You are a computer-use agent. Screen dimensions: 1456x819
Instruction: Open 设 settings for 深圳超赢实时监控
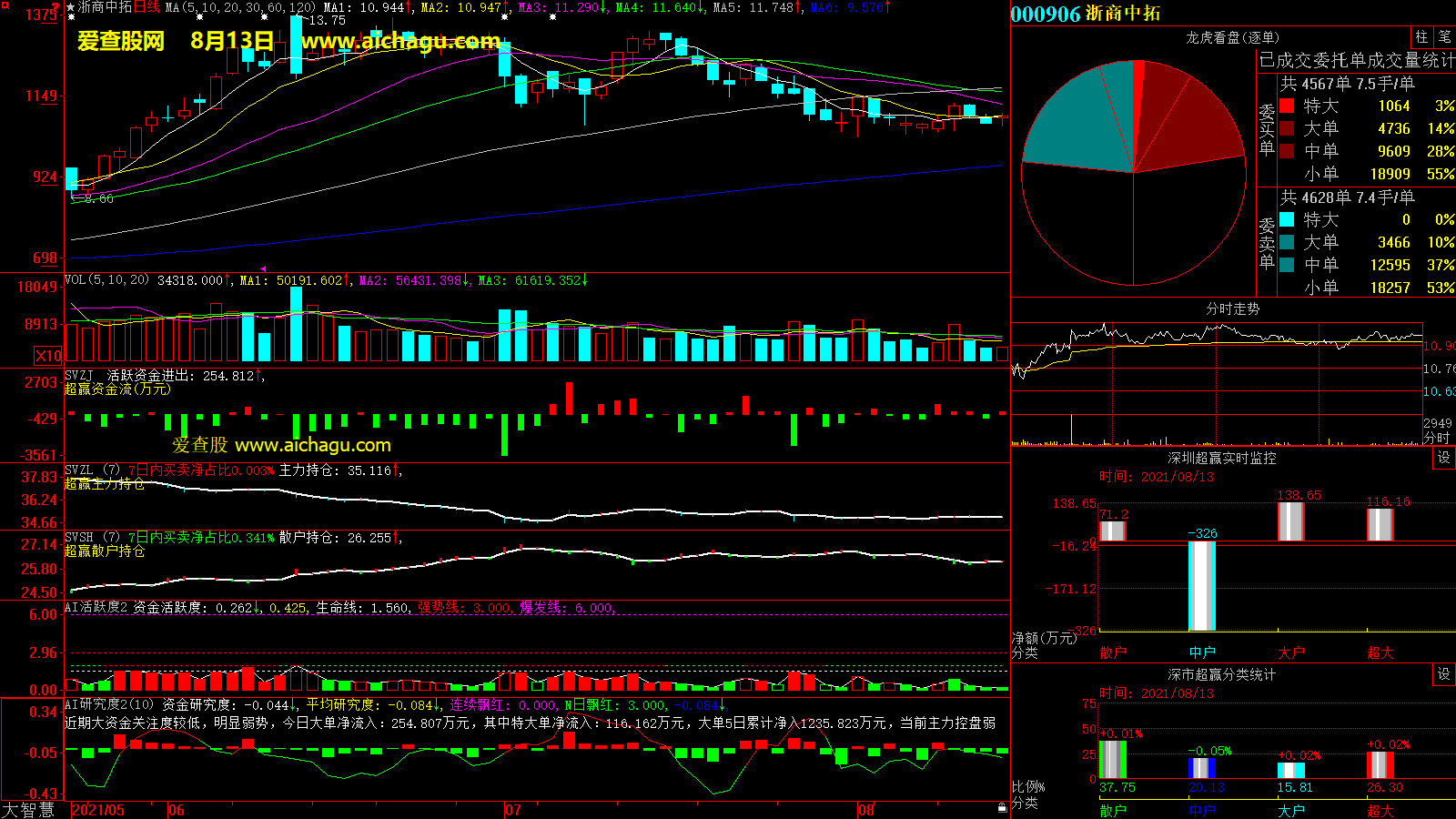tap(1444, 458)
